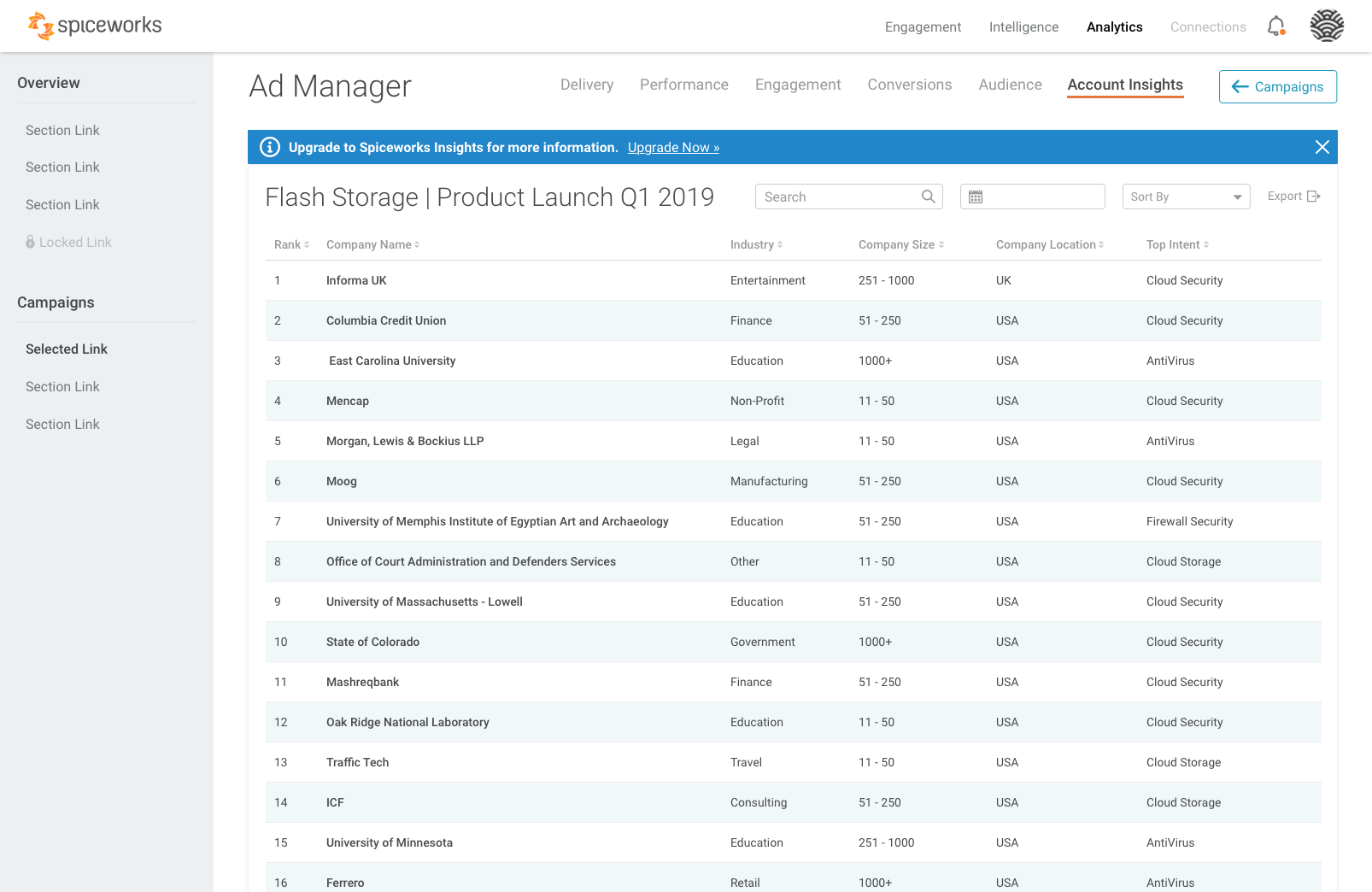
Task: Open the calendar date picker icon
Action: pos(976,197)
